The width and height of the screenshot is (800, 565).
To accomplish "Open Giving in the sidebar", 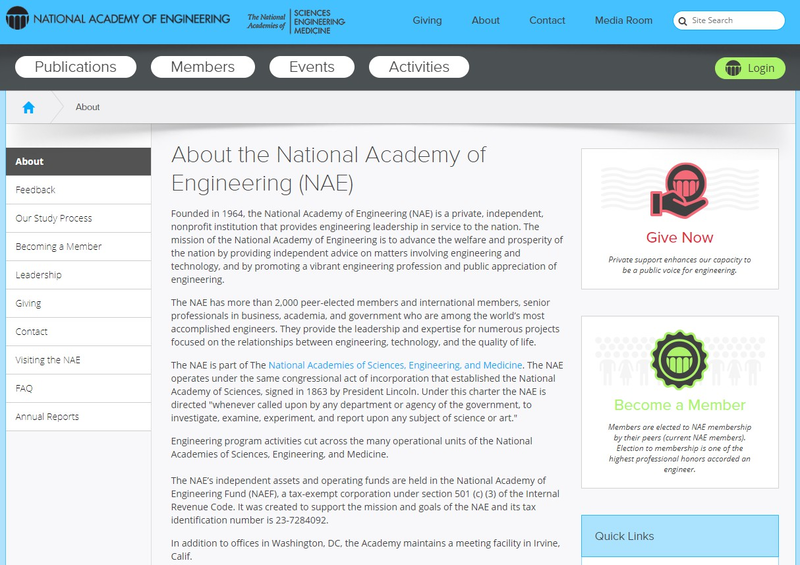I will 79,303.
